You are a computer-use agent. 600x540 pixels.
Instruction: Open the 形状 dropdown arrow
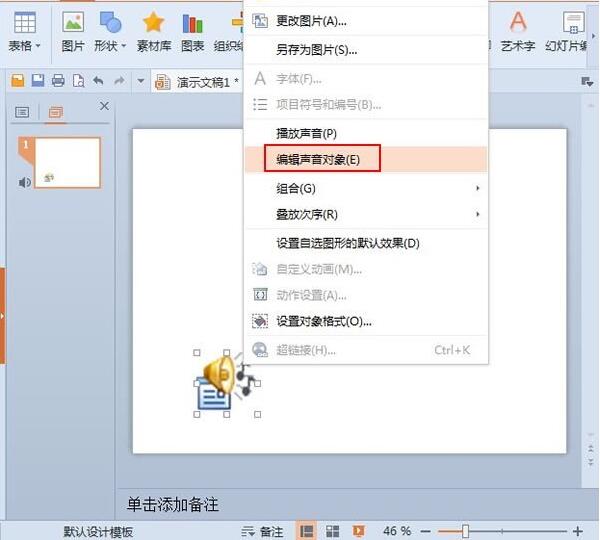tap(124, 46)
